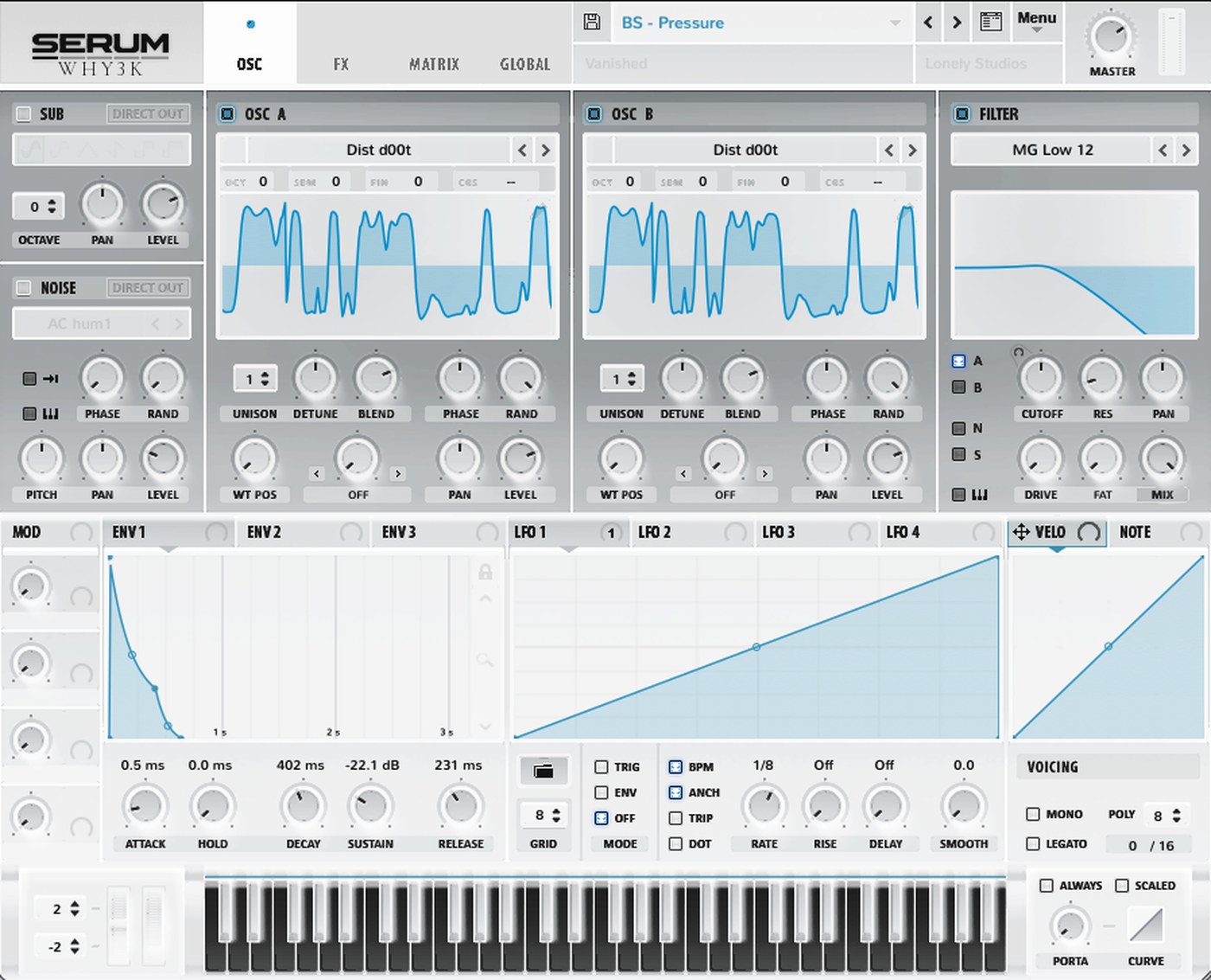1211x980 pixels.
Task: Click the envelope zoom magnifier icon
Action: (485, 660)
